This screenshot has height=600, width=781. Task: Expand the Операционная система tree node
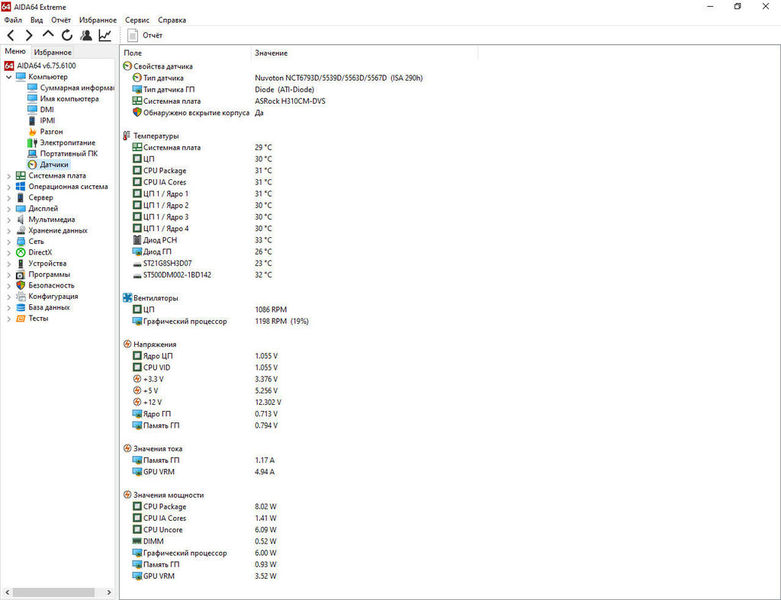click(x=8, y=187)
